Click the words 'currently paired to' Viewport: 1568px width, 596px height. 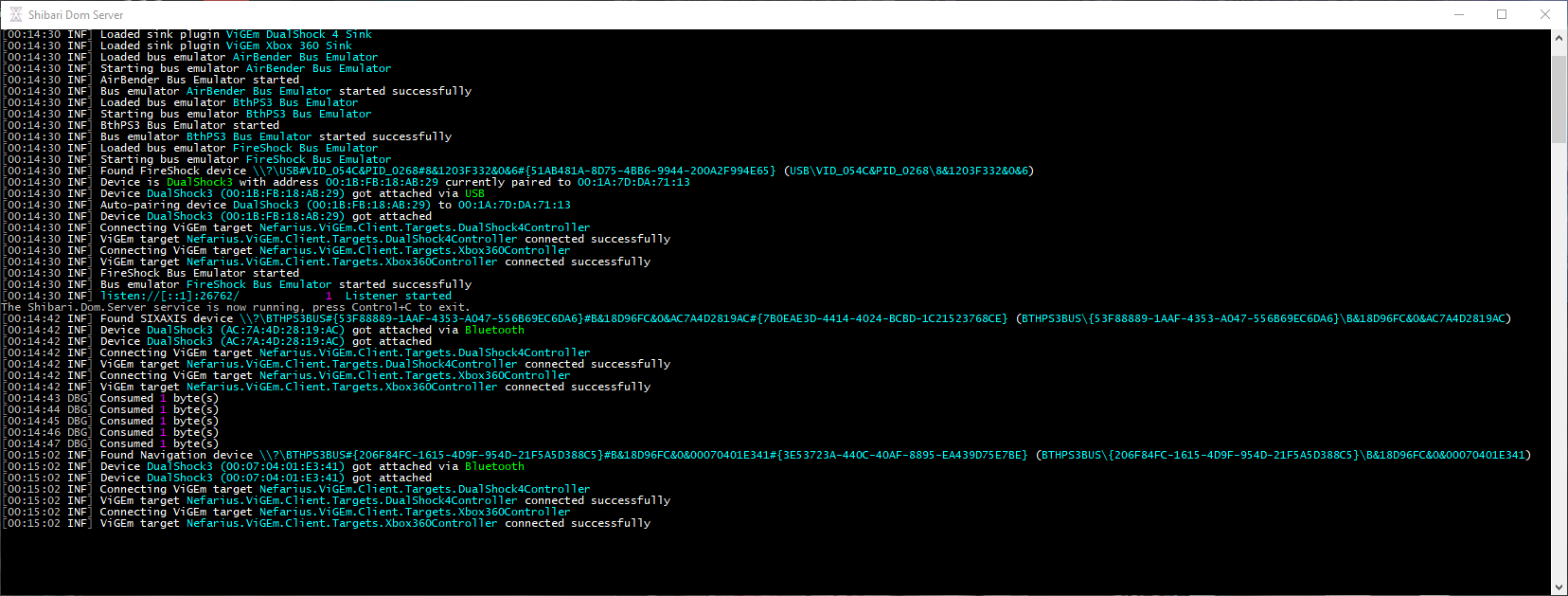pos(508,182)
